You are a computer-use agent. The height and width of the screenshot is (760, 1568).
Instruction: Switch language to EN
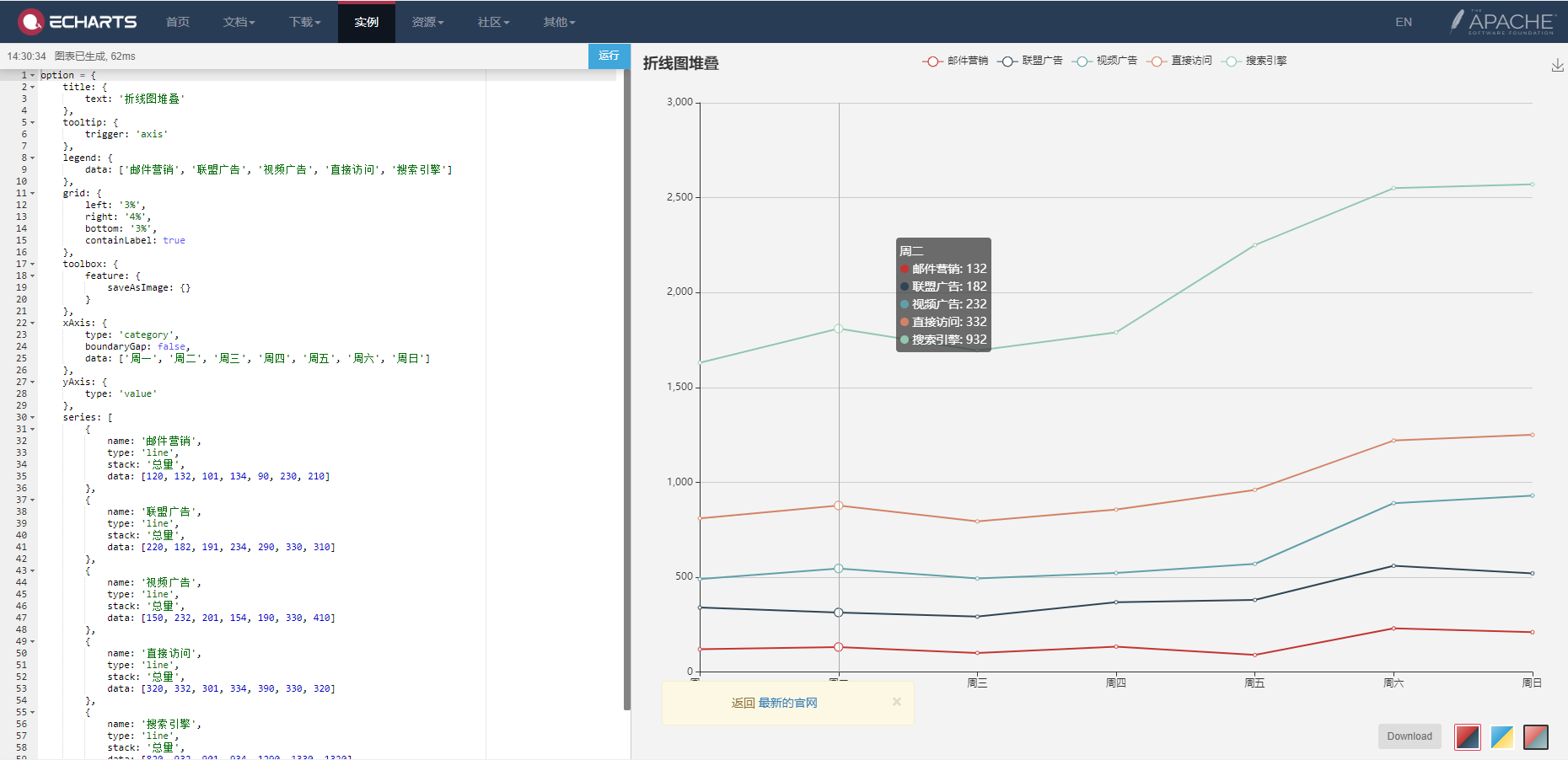[x=1404, y=22]
